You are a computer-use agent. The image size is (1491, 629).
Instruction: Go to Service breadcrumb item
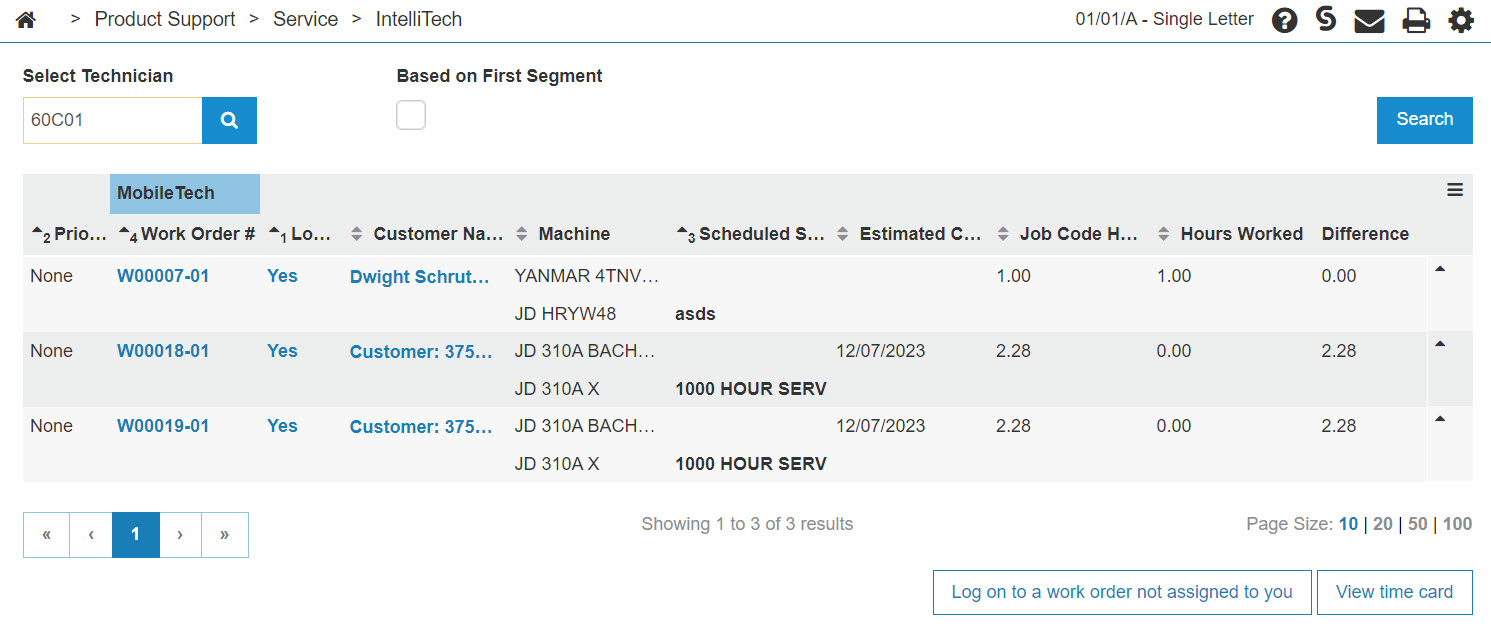305,19
